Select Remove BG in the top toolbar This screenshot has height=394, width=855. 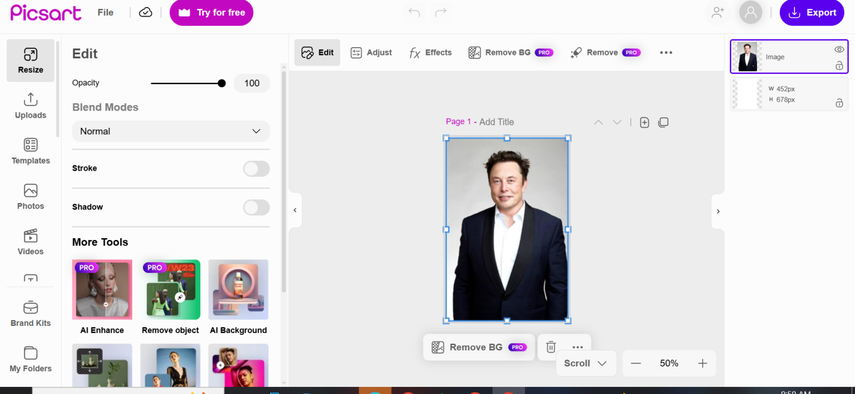[510, 52]
